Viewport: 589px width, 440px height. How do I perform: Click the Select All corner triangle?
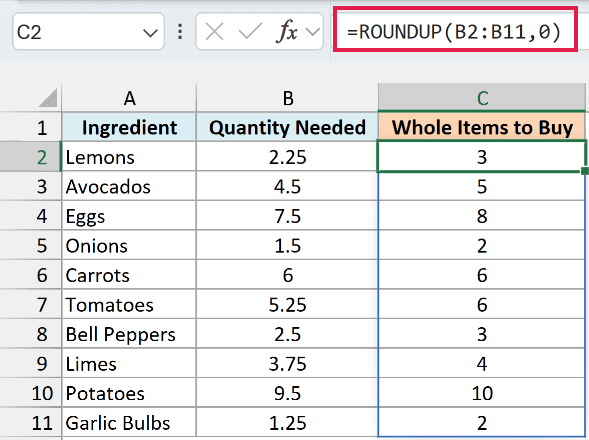48,98
